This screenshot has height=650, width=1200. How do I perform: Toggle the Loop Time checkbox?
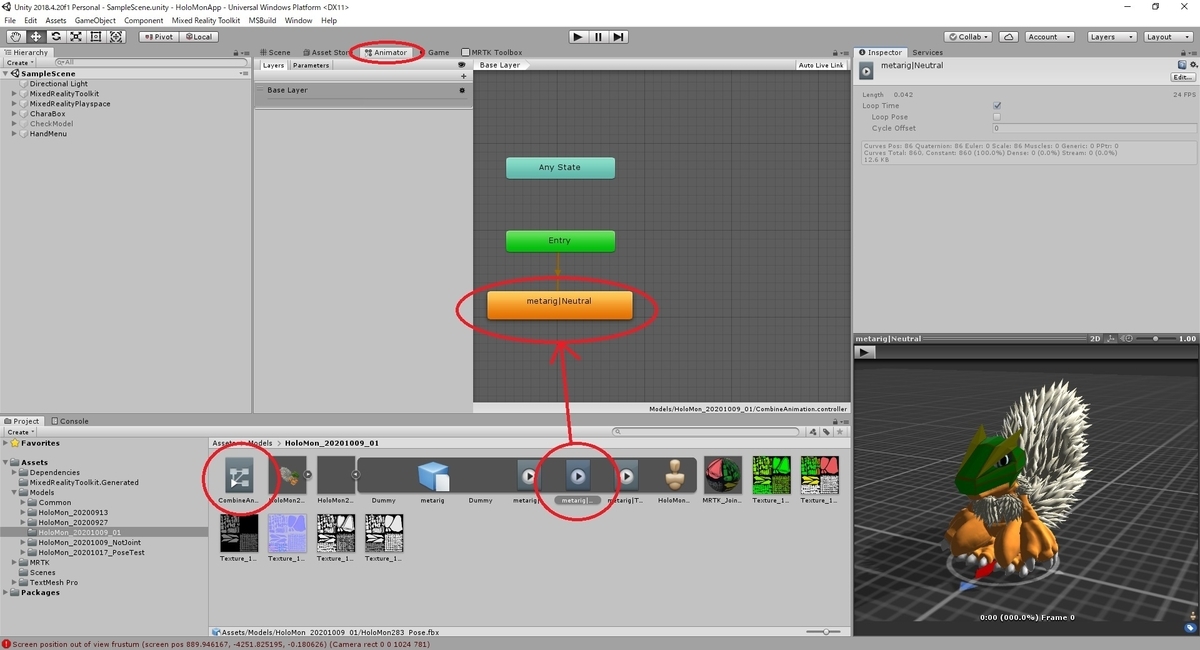tap(997, 105)
